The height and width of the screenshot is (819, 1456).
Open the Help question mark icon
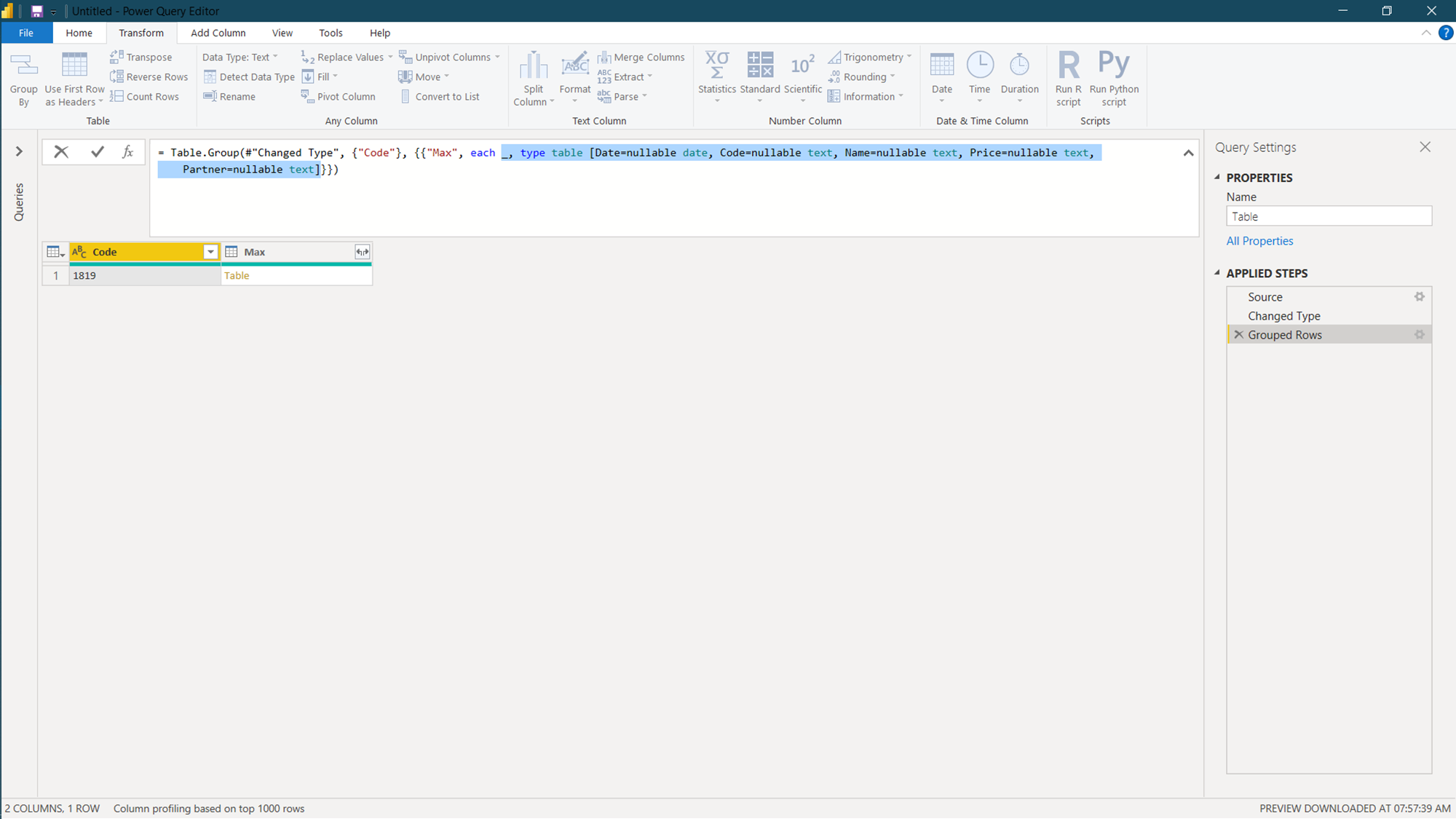tap(1445, 33)
